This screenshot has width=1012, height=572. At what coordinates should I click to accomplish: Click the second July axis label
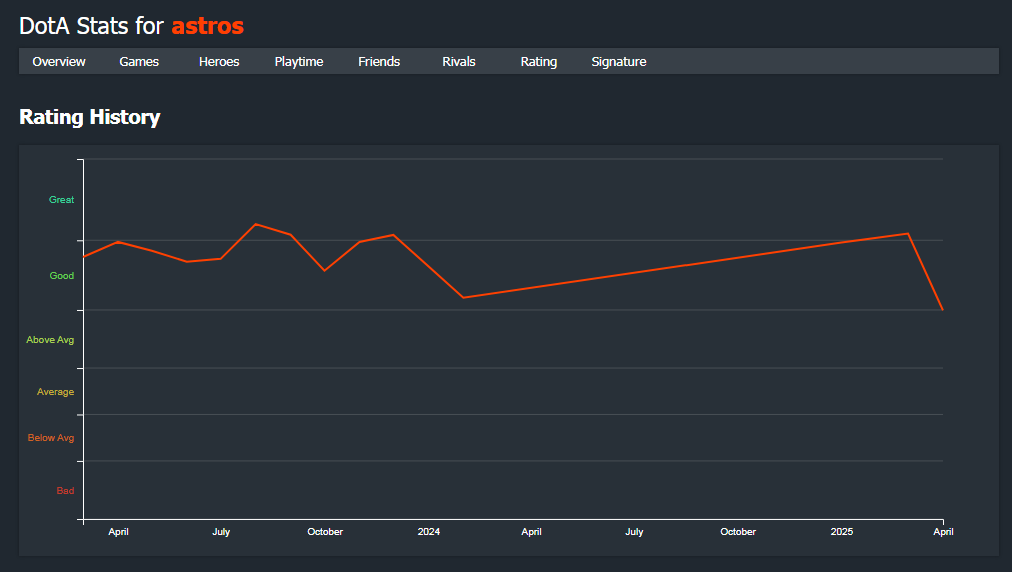click(634, 531)
